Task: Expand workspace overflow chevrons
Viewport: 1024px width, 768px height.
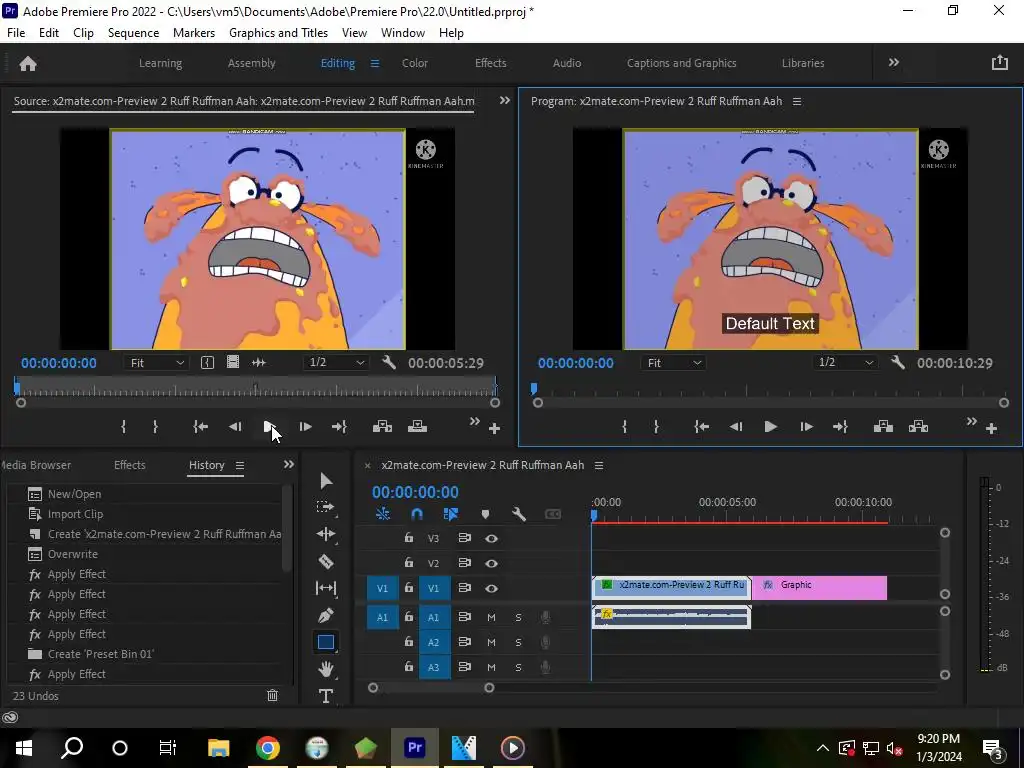Action: (x=893, y=62)
